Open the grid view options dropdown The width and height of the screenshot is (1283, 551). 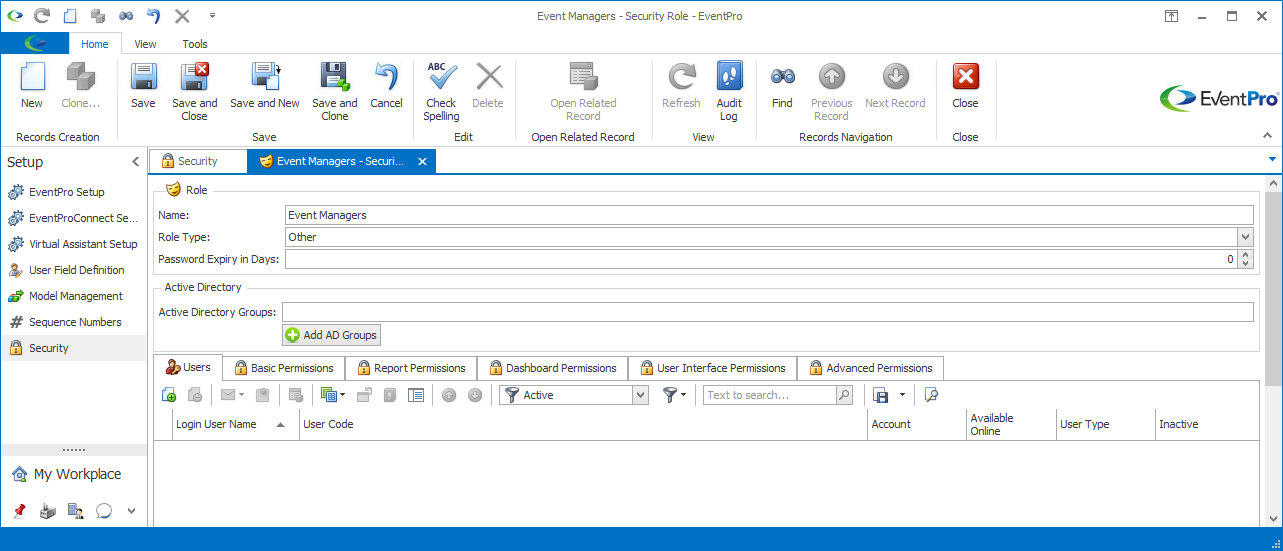point(342,395)
